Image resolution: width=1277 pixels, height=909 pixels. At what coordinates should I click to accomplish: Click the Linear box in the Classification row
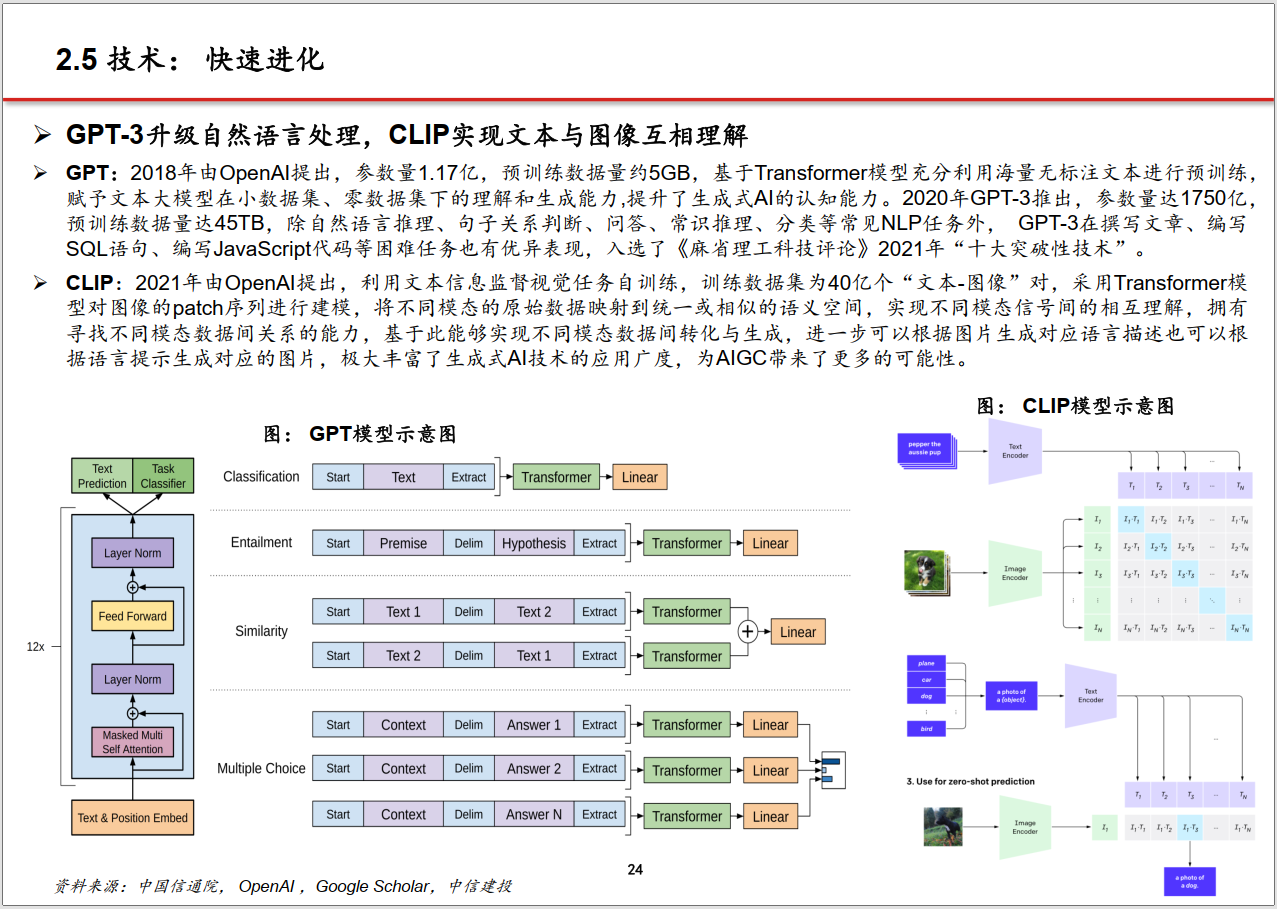click(x=640, y=477)
